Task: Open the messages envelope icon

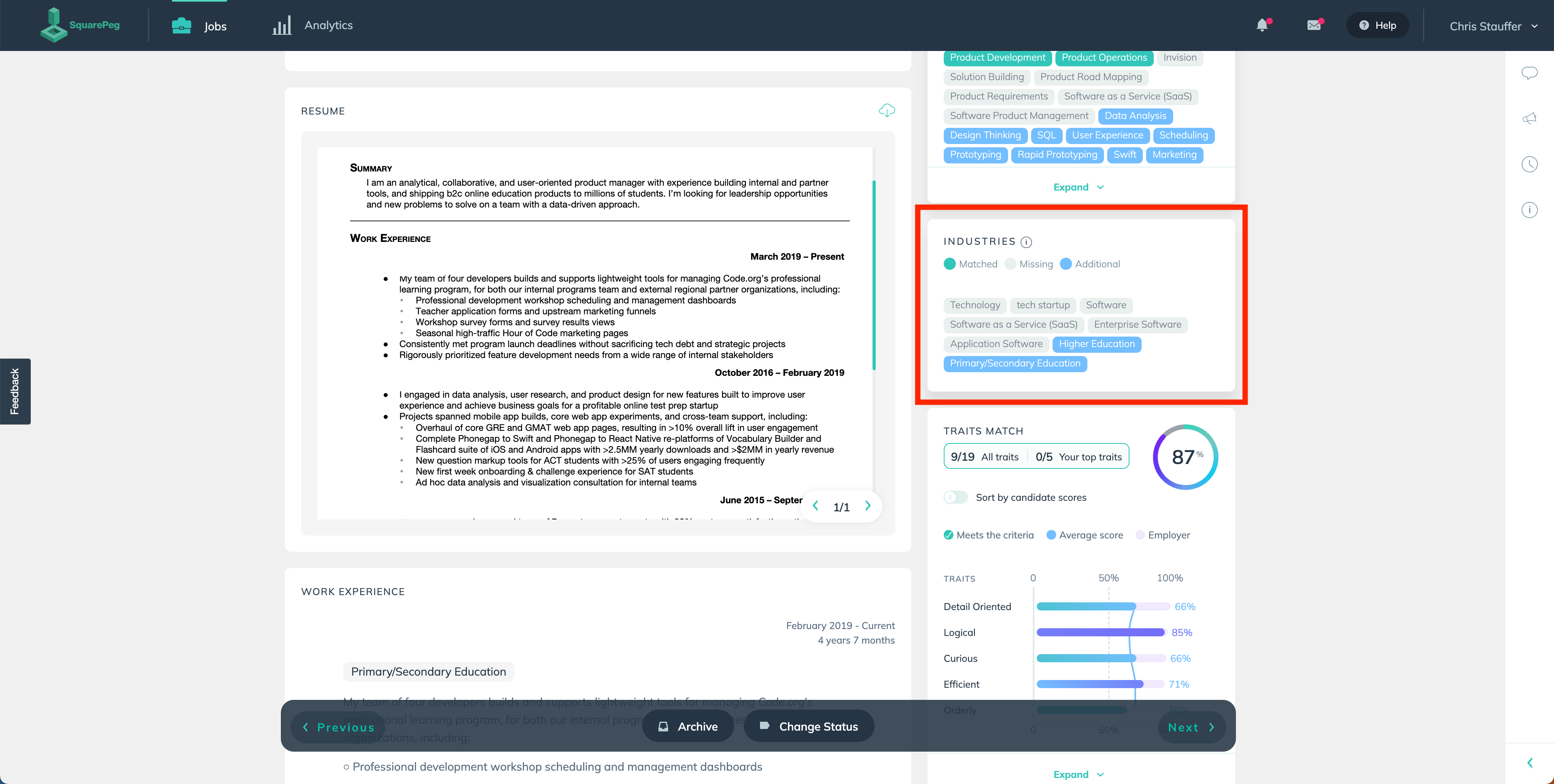Action: tap(1314, 25)
